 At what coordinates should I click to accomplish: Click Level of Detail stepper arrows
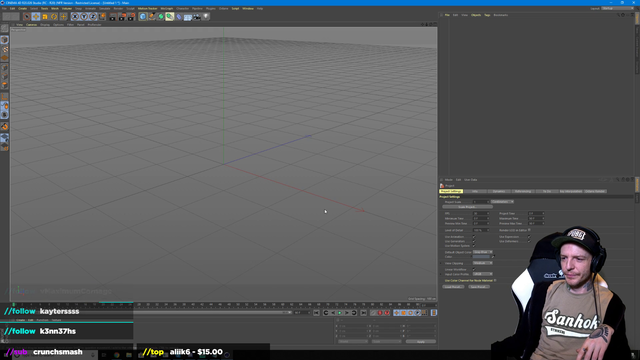(488, 230)
